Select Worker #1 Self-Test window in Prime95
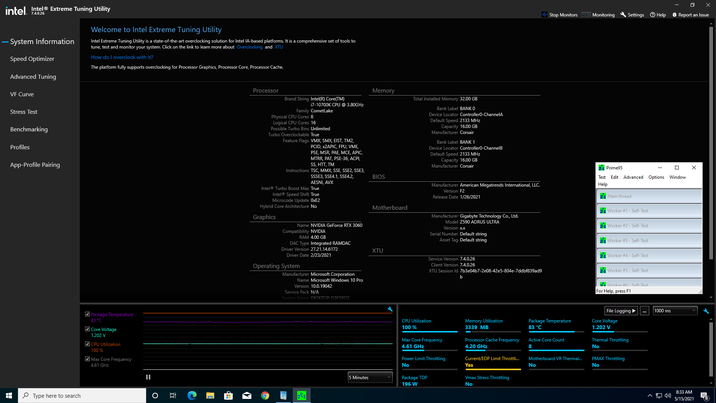The height and width of the screenshot is (403, 716). [x=649, y=210]
